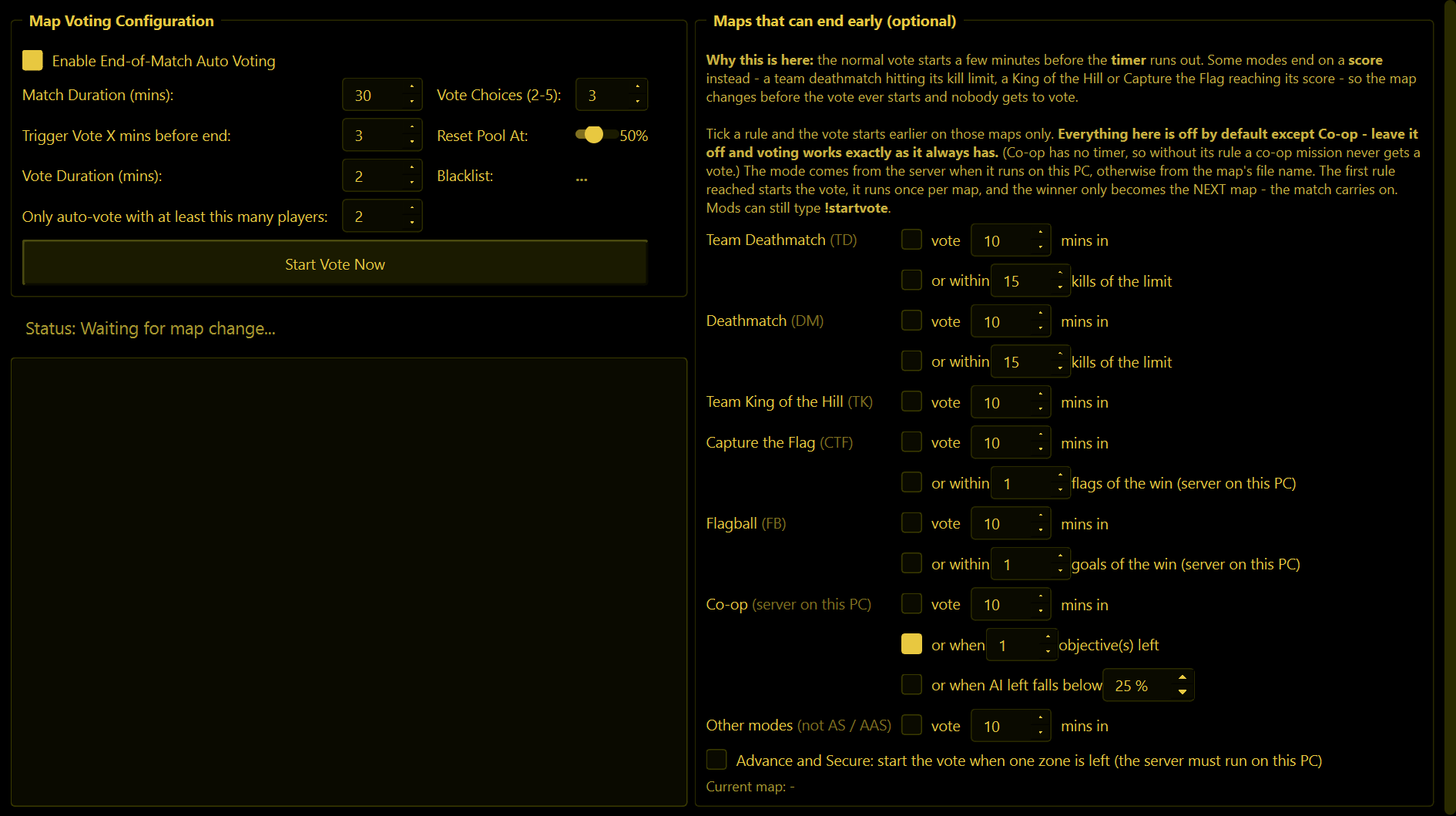This screenshot has width=1456, height=816.
Task: Toggle Advance and Secure one zone left checkbox
Action: [716, 760]
